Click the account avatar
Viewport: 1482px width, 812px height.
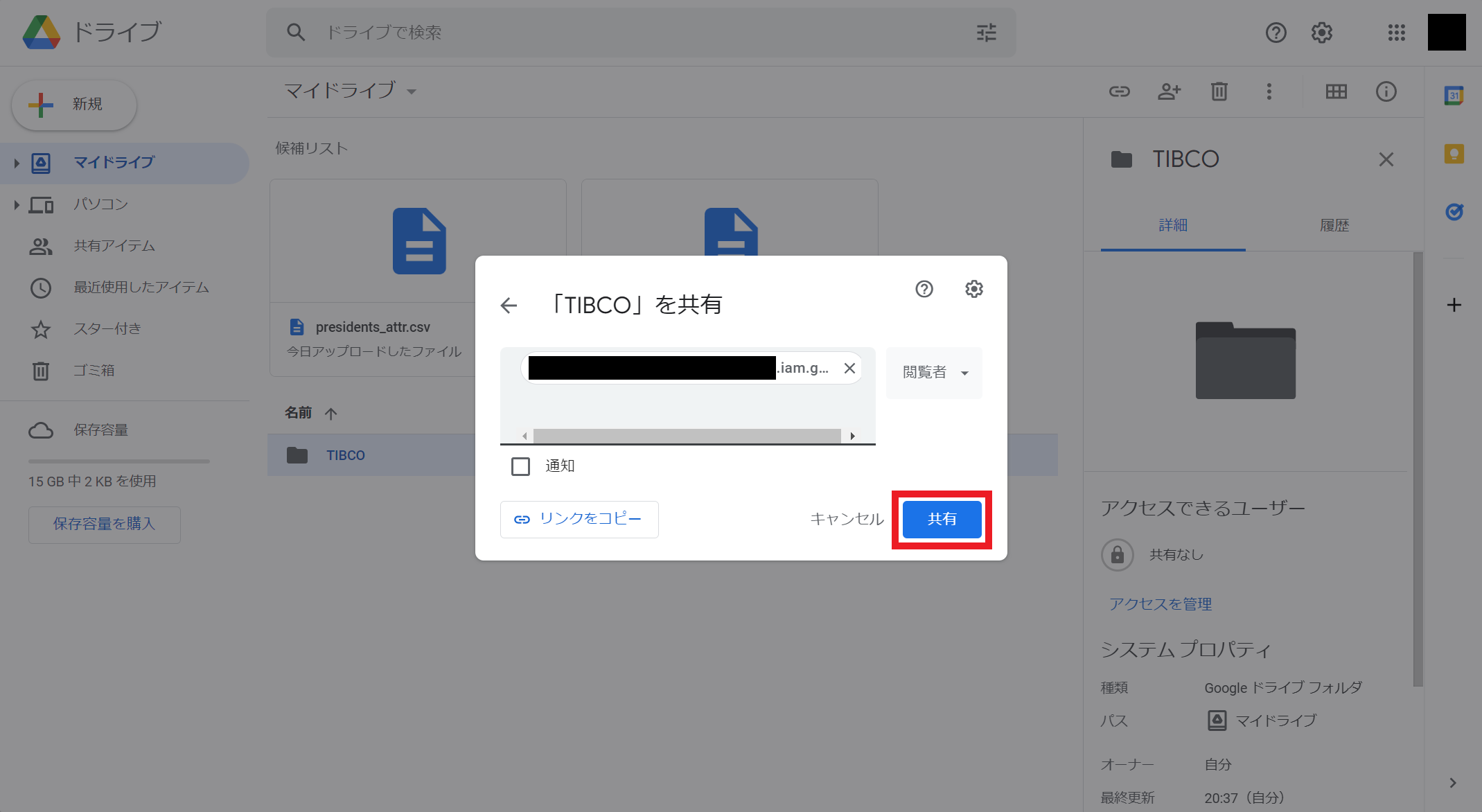click(1447, 33)
